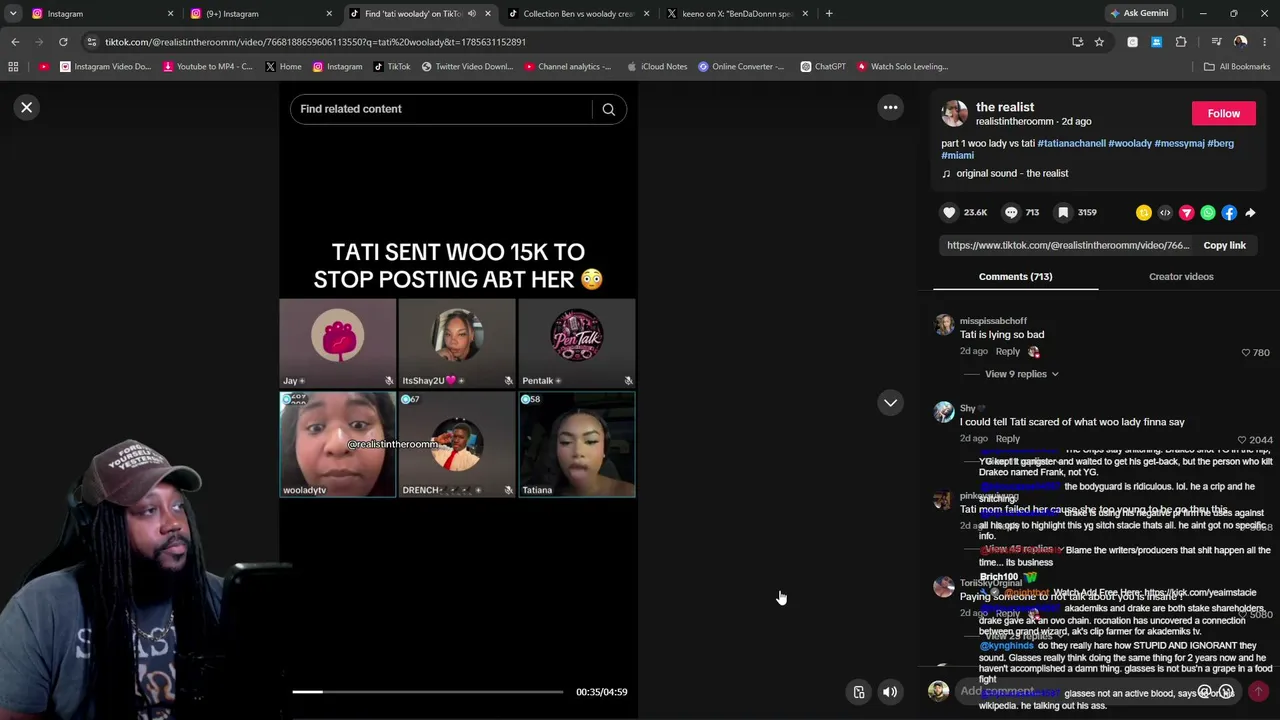Repost the video with yellow repost icon
The image size is (1280, 720).
coord(1144,213)
